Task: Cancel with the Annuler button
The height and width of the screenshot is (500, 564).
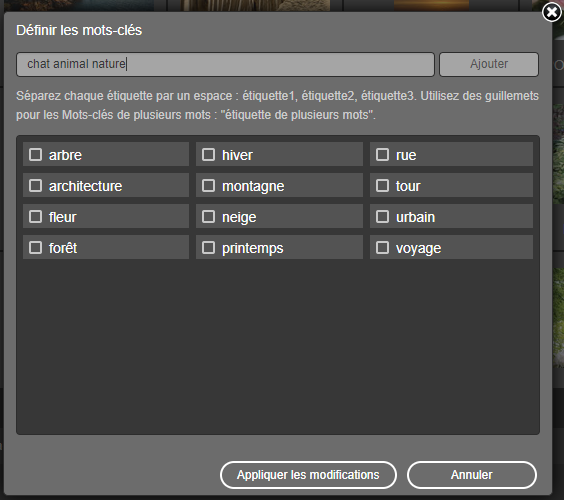Action: click(x=472, y=475)
